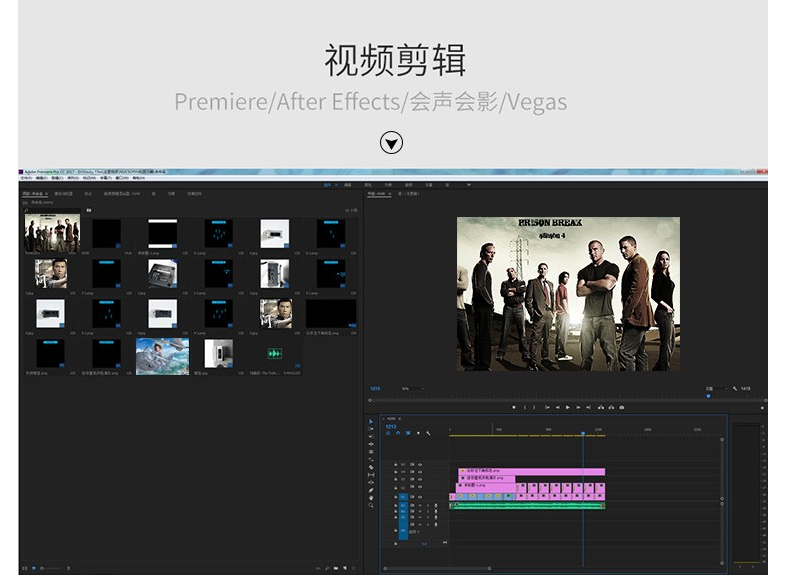Select the Track Select Backward tool

pyautogui.click(x=371, y=436)
